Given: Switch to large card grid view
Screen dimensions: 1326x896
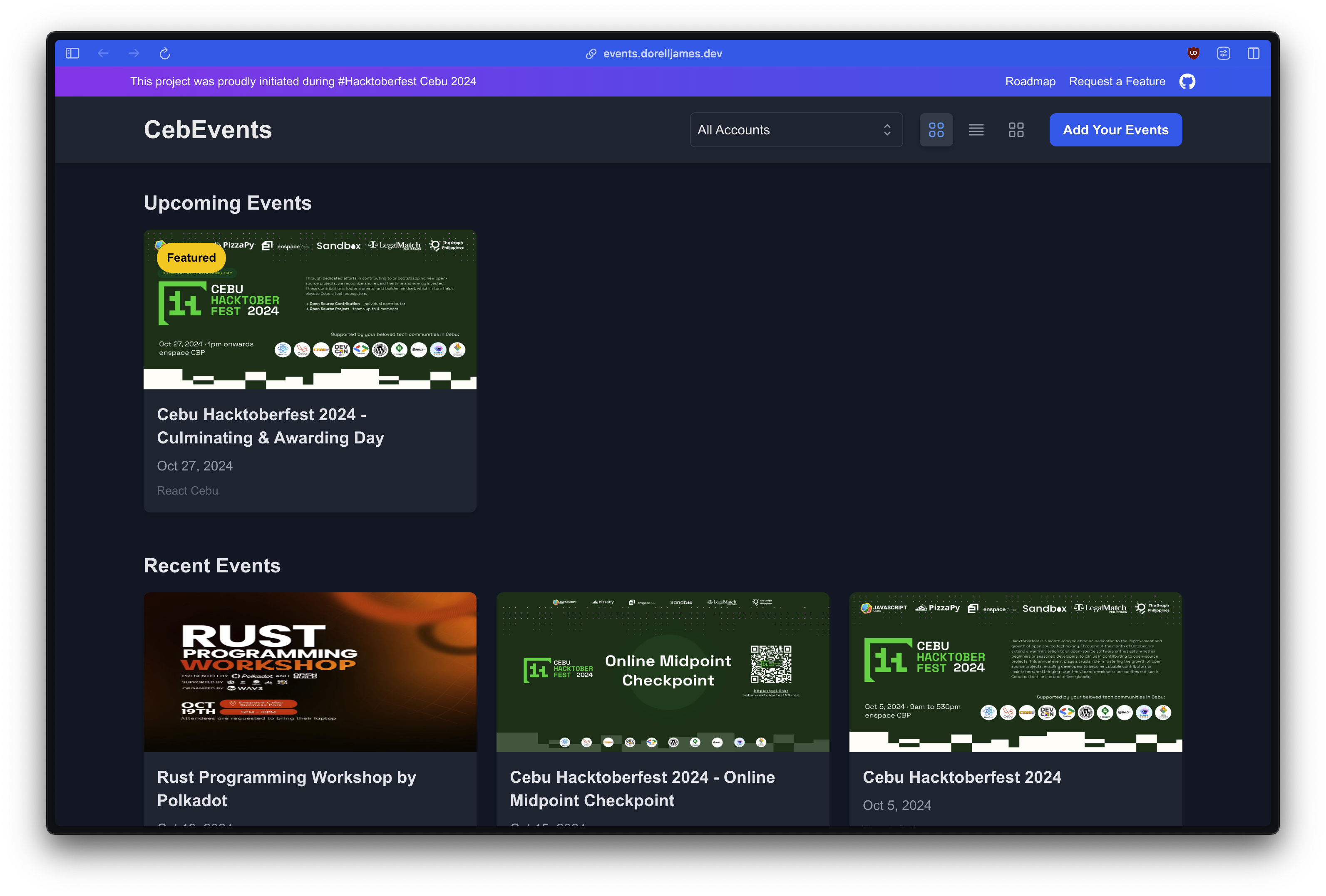Looking at the screenshot, I should pyautogui.click(x=936, y=130).
